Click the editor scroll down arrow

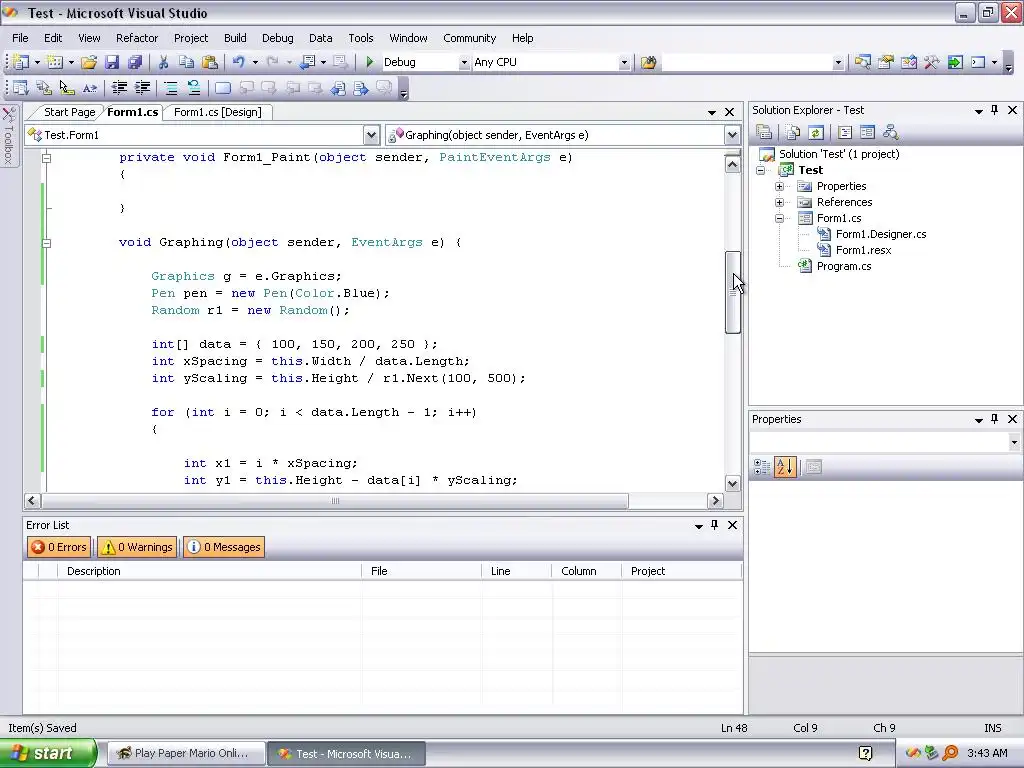[x=733, y=484]
